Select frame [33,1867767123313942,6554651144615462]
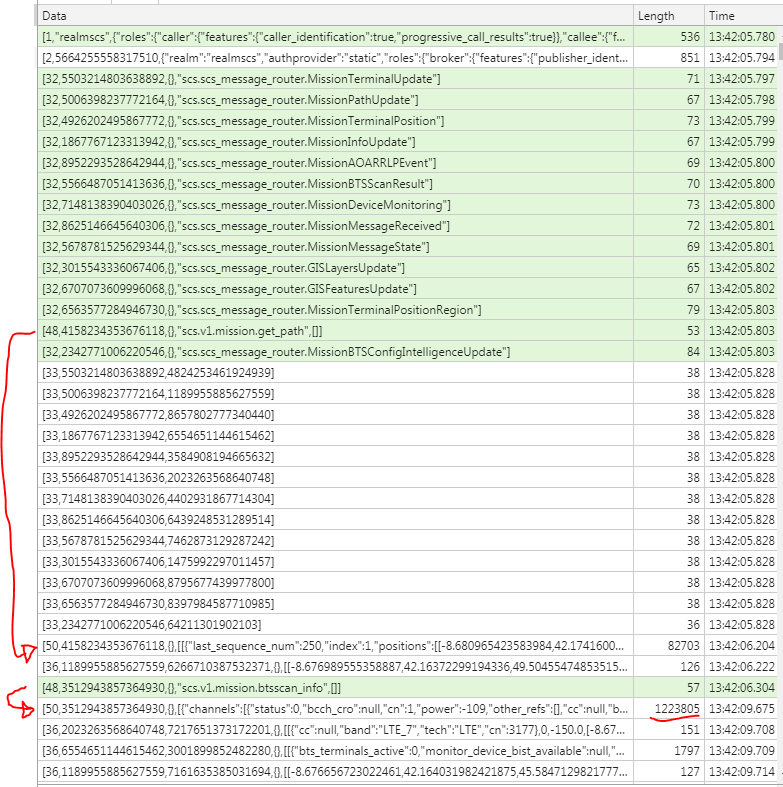The width and height of the screenshot is (783, 787). [407, 436]
